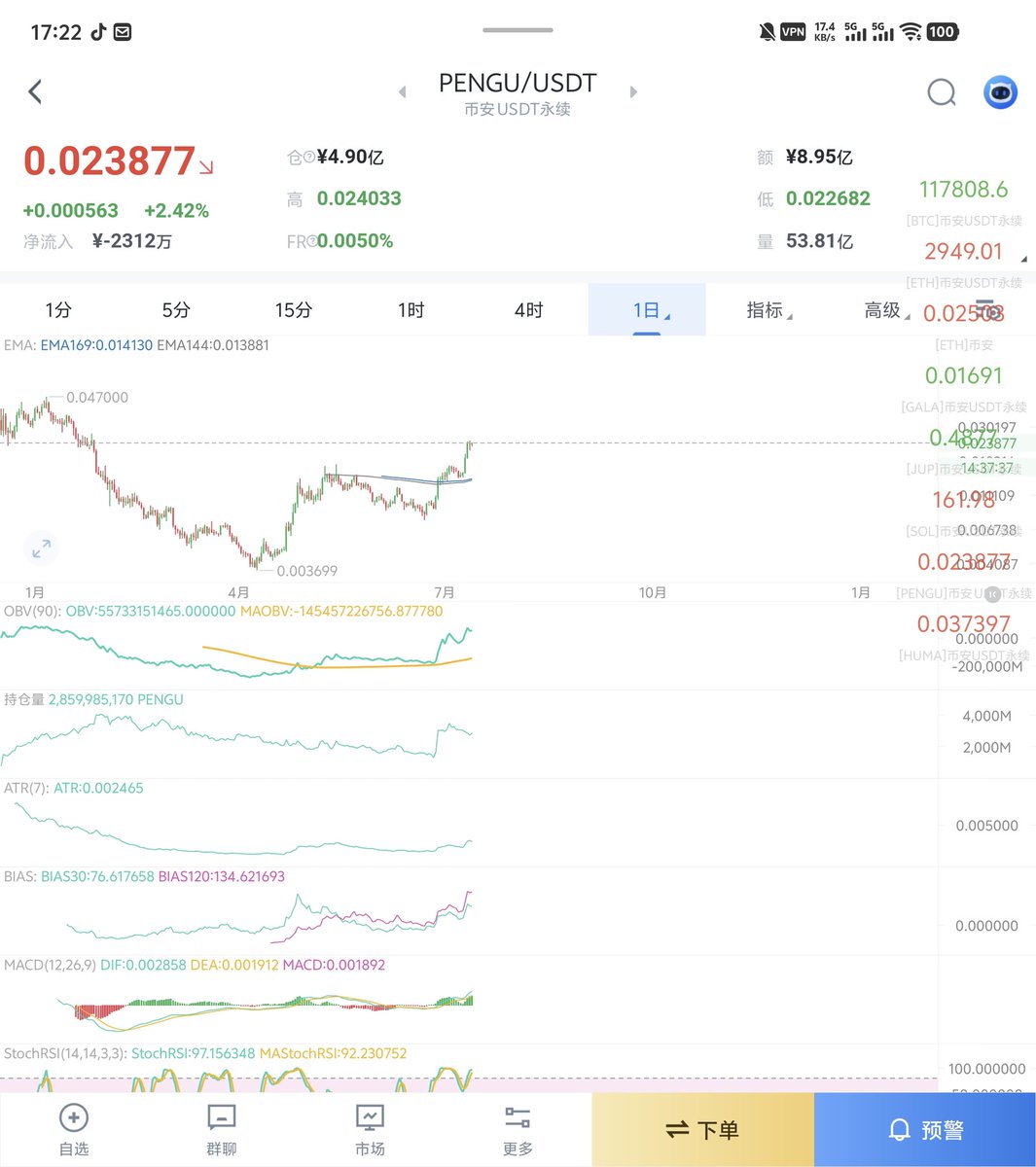This screenshot has width=1036, height=1167.
Task: Open chart settings icon right of 高级
Action: click(x=986, y=310)
